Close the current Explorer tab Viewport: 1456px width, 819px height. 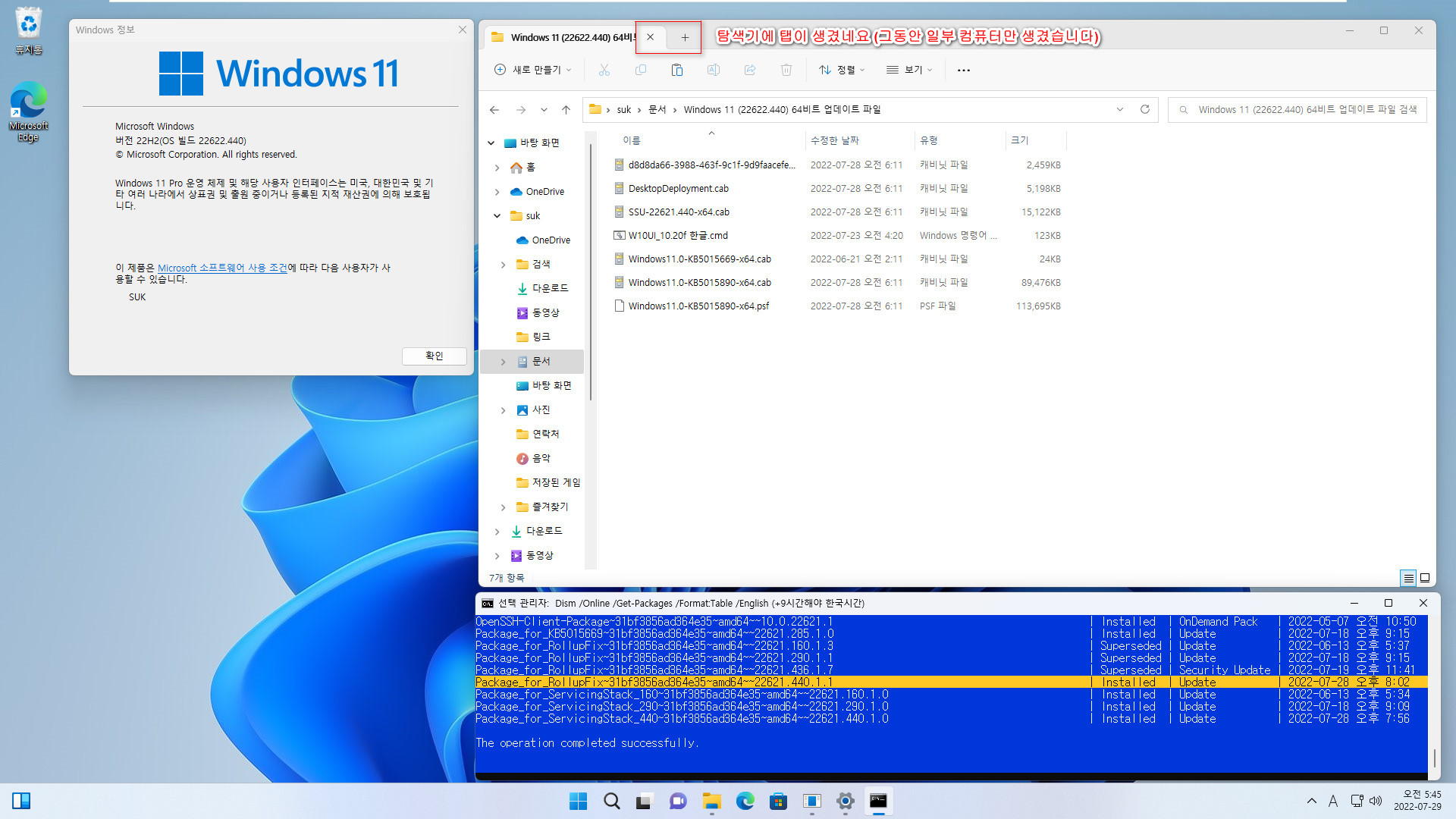(650, 37)
